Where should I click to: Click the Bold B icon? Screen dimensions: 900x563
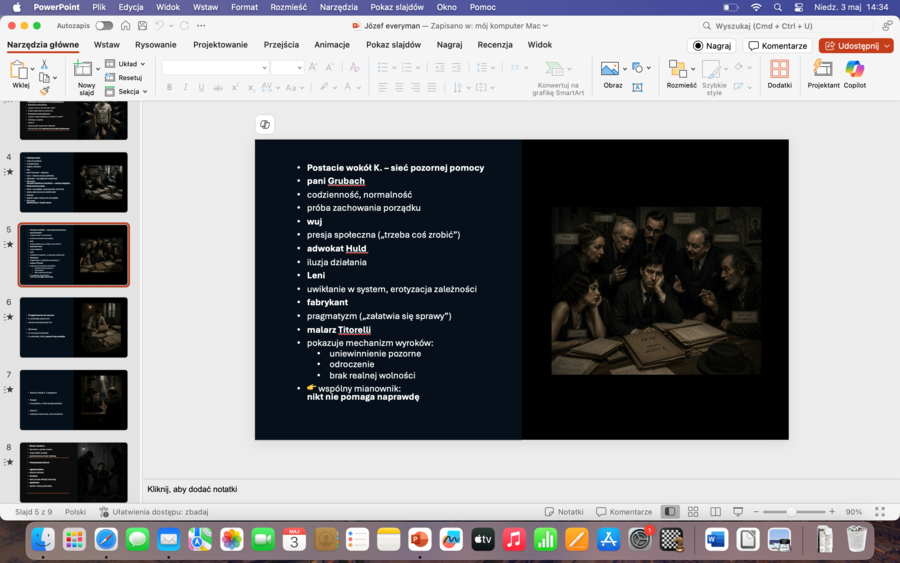point(169,87)
